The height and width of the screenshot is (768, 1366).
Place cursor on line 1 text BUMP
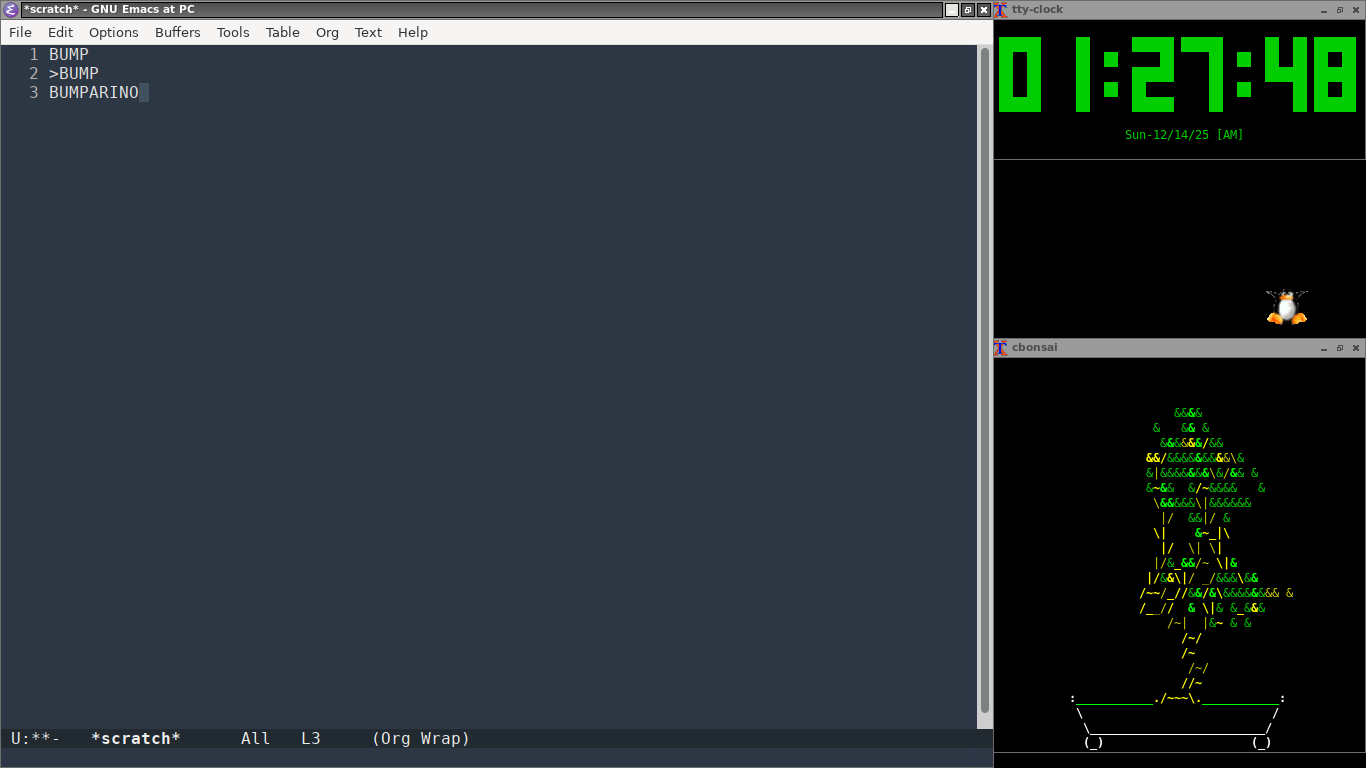[69, 55]
